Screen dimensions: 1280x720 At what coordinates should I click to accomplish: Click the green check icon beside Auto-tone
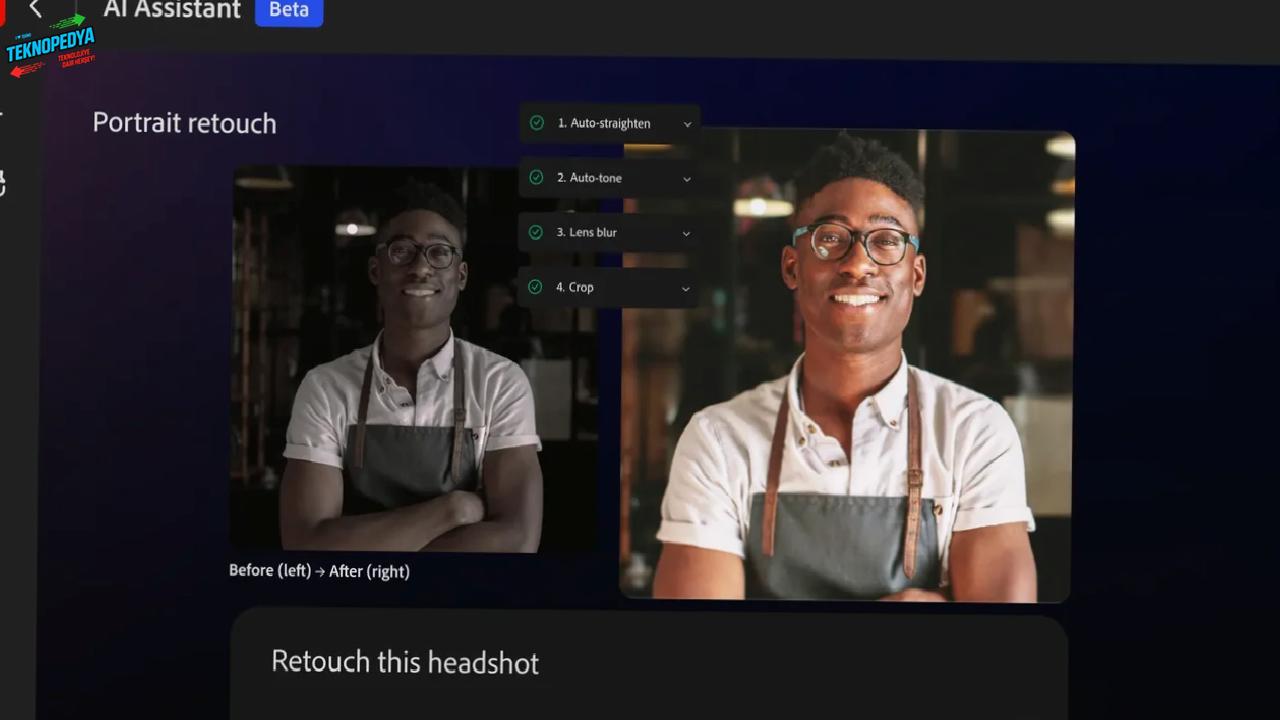point(537,177)
